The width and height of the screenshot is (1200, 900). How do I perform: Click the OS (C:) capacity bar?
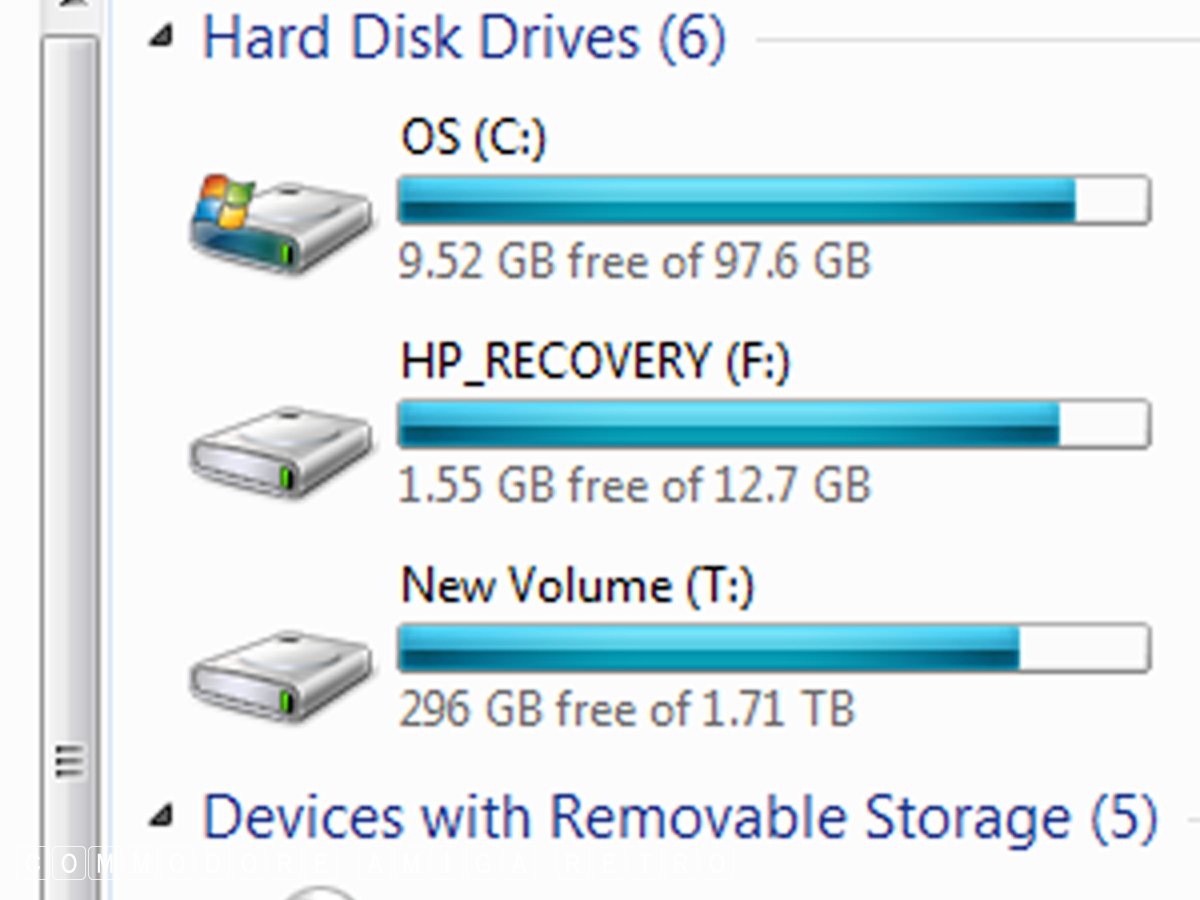tap(773, 200)
